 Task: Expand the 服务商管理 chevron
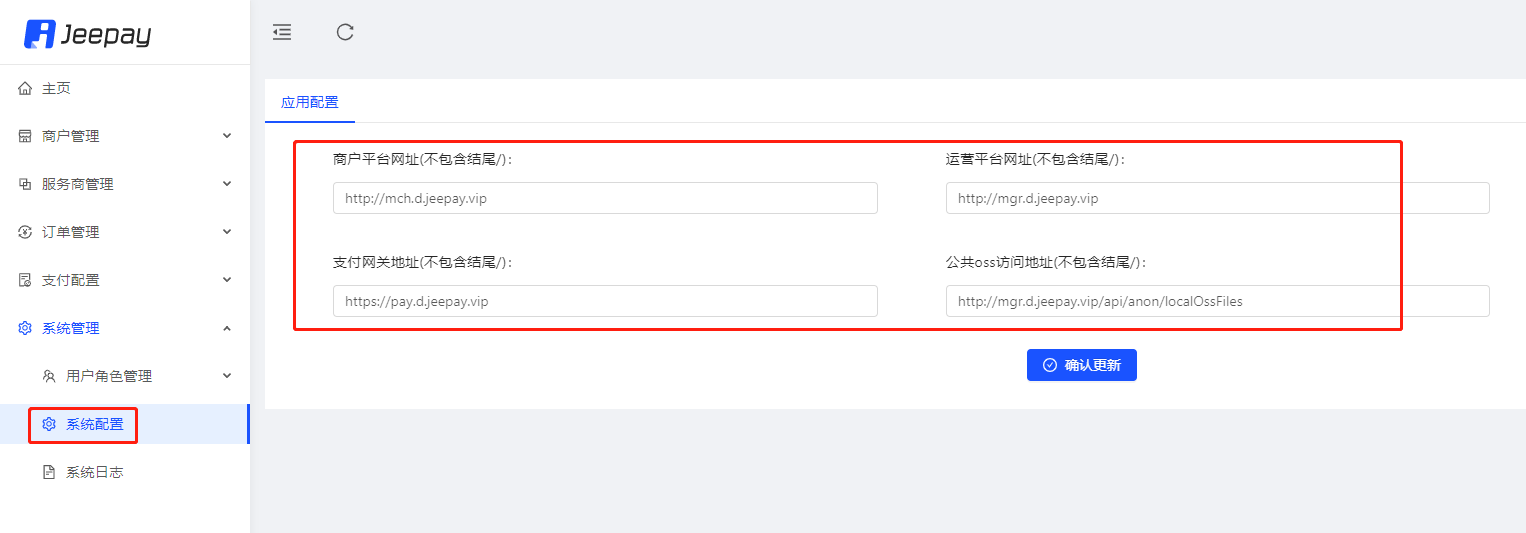tap(227, 184)
